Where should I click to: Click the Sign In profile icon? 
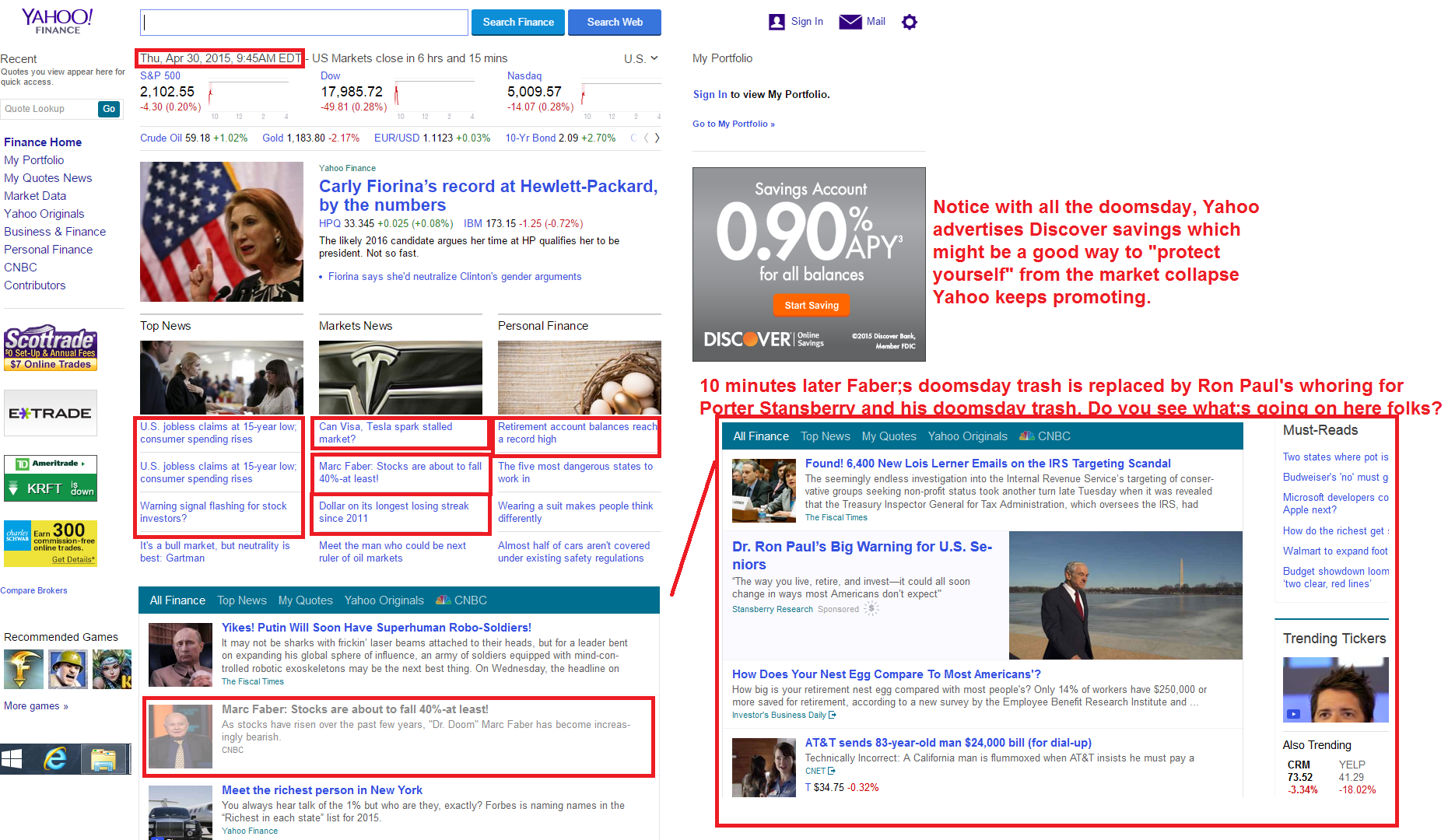[x=777, y=22]
